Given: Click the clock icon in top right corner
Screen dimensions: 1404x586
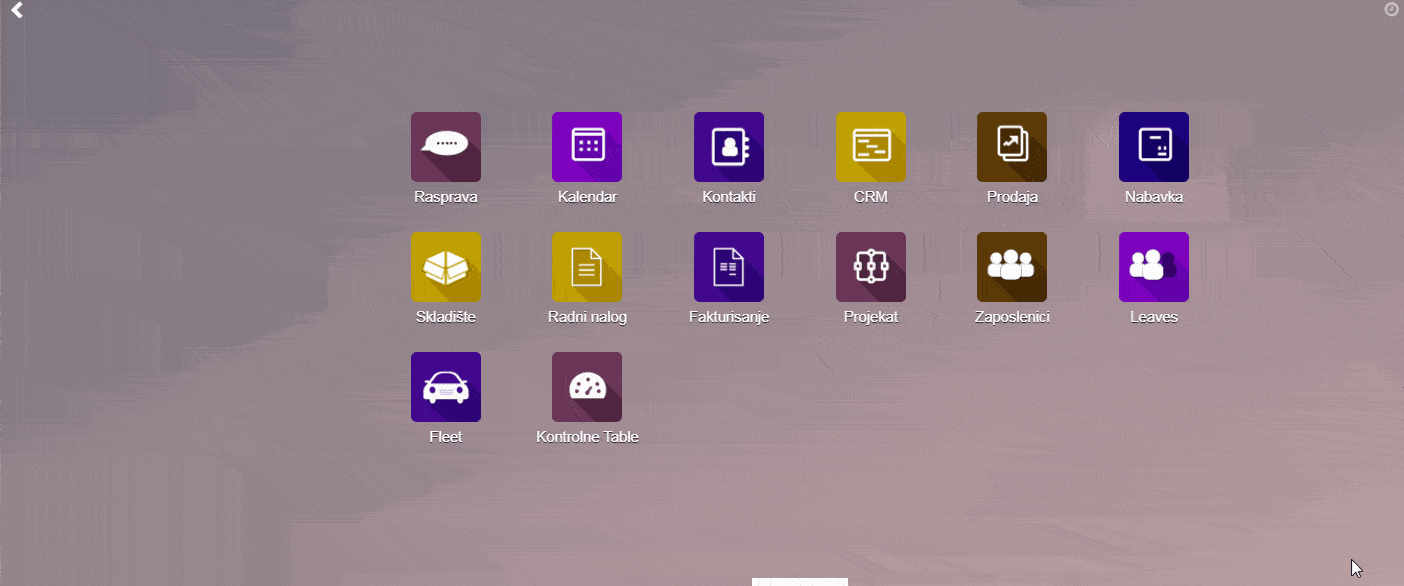Looking at the screenshot, I should [x=1391, y=9].
